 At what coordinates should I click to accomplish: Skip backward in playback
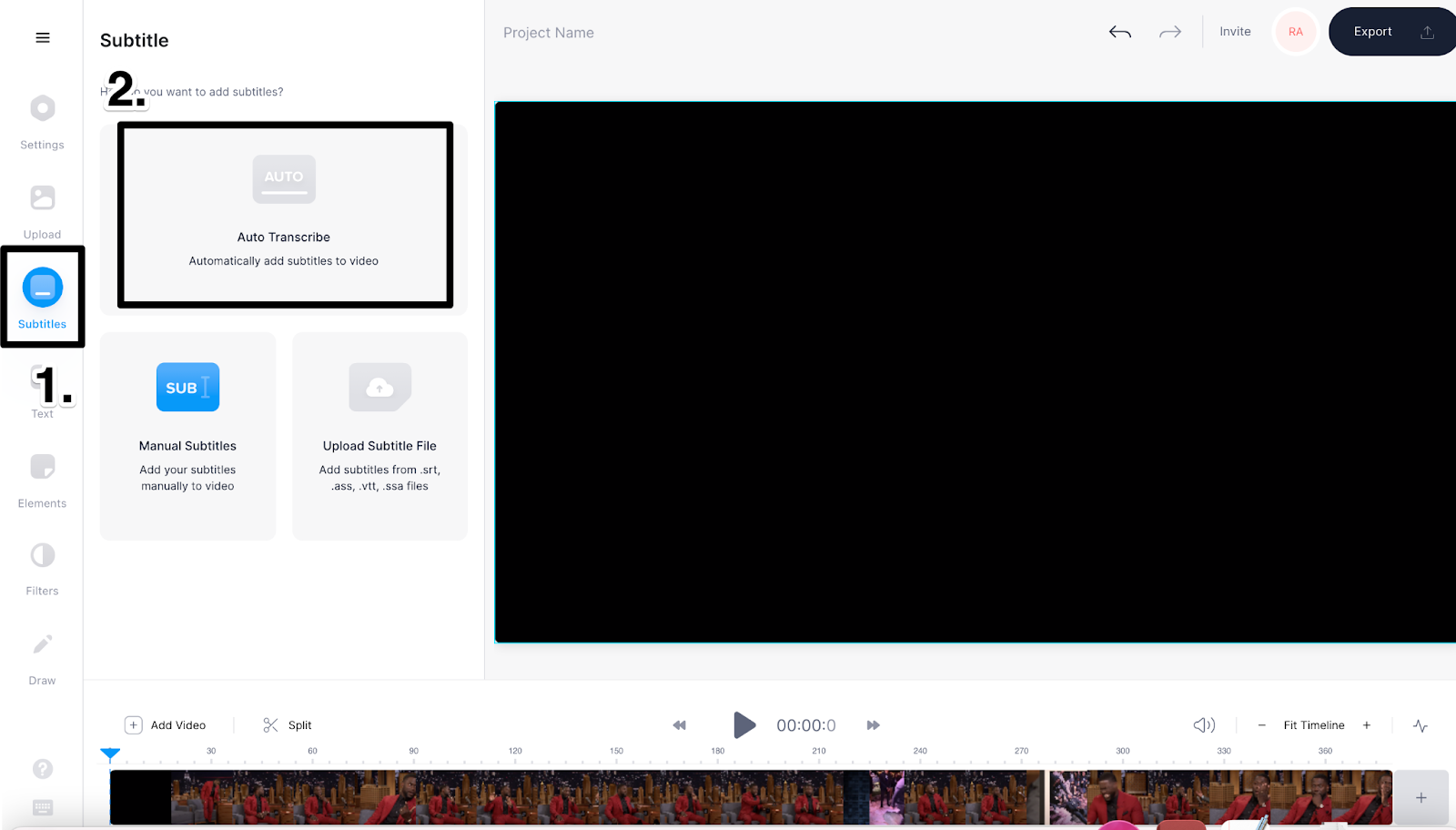(x=679, y=725)
